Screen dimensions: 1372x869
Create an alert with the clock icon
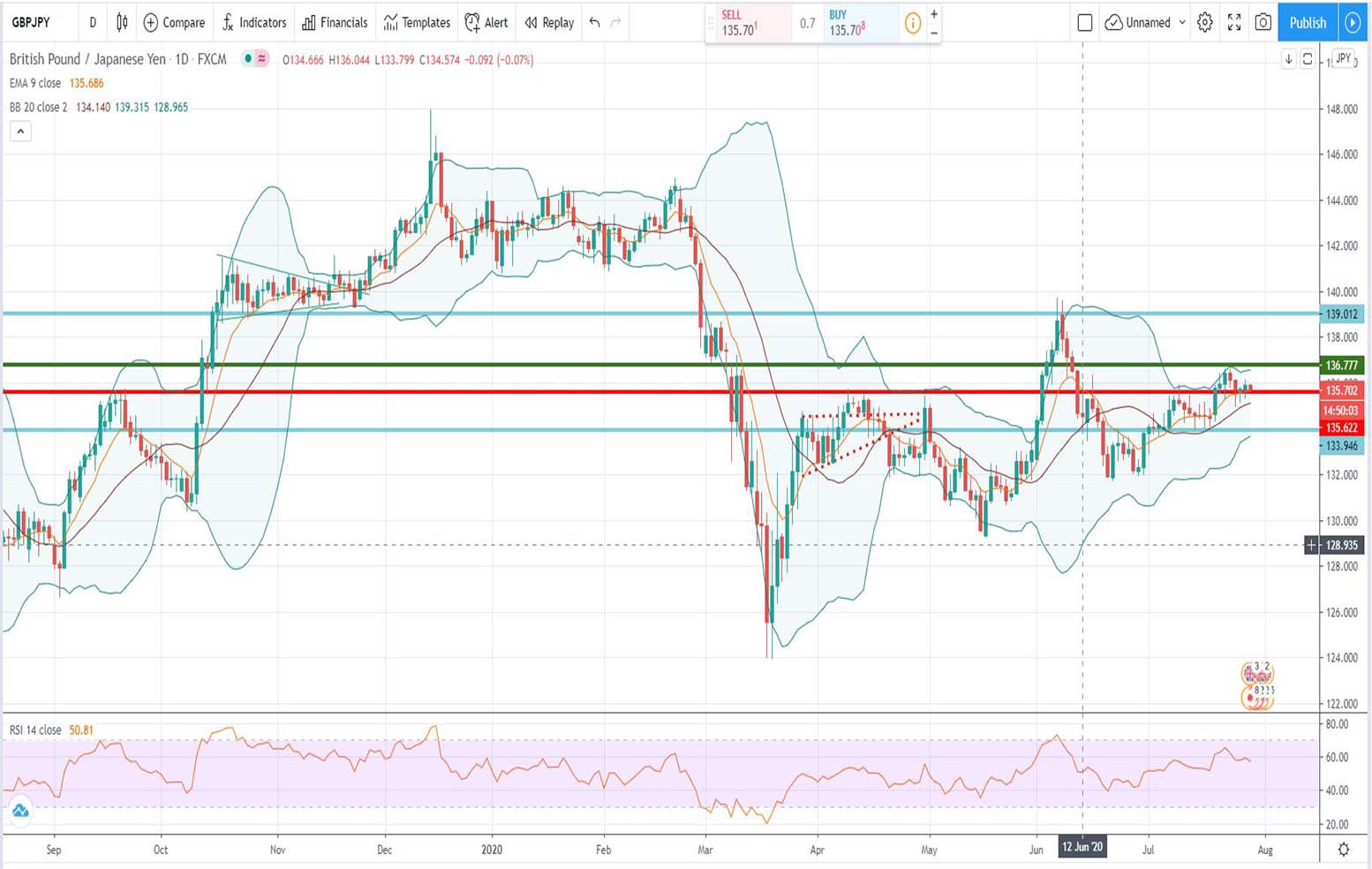coord(474,23)
